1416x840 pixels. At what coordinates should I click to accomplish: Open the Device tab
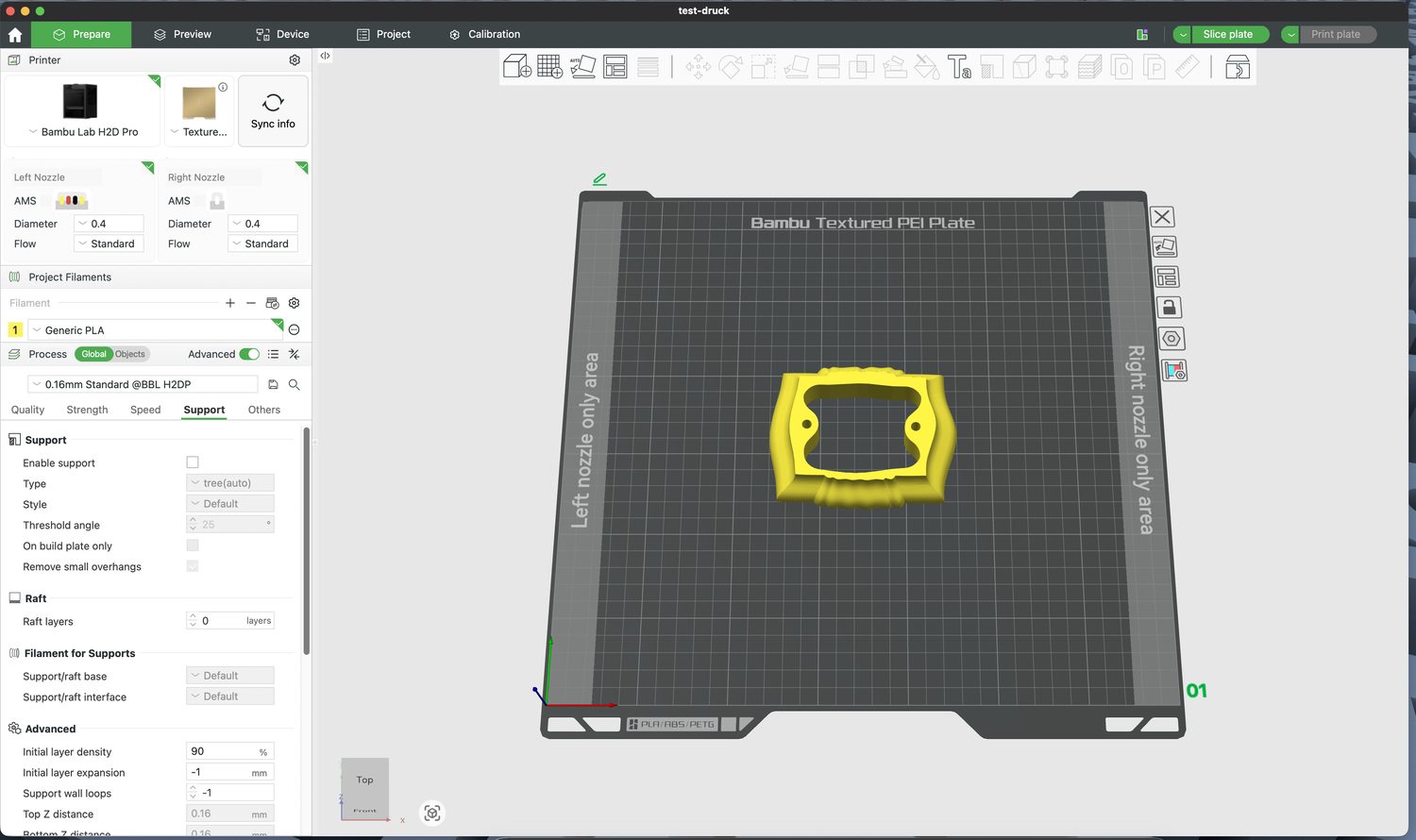click(x=282, y=35)
